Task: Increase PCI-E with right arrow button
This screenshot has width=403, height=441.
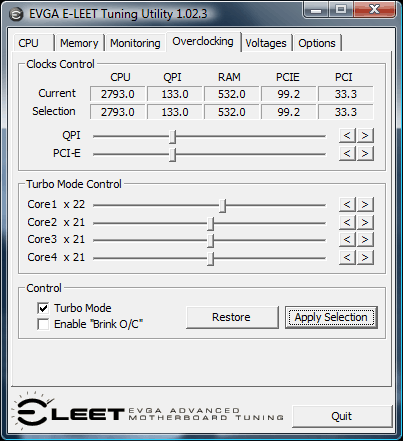Action: click(365, 154)
